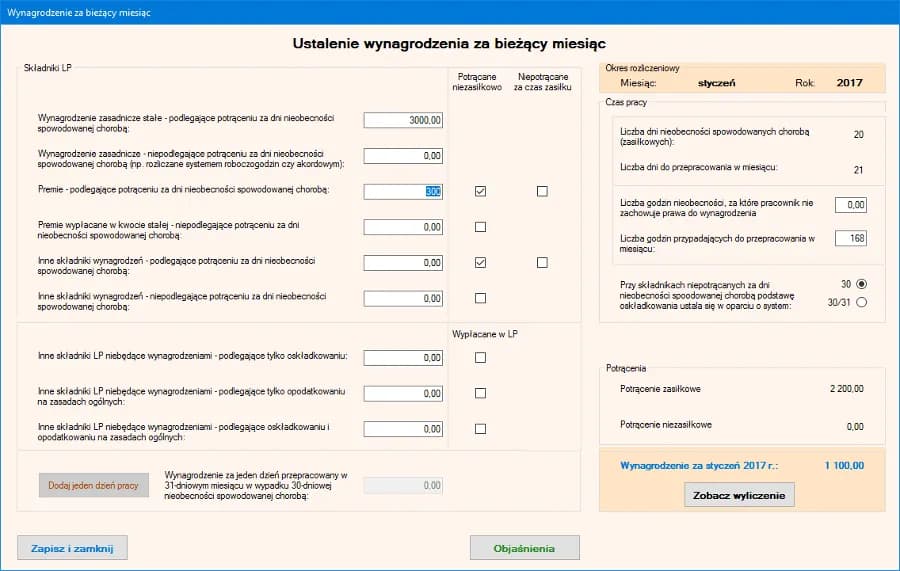Check Niepotrącane za czas zasiłku for Inne składniki
Viewport: 900px width, 571px height.
tap(542, 263)
